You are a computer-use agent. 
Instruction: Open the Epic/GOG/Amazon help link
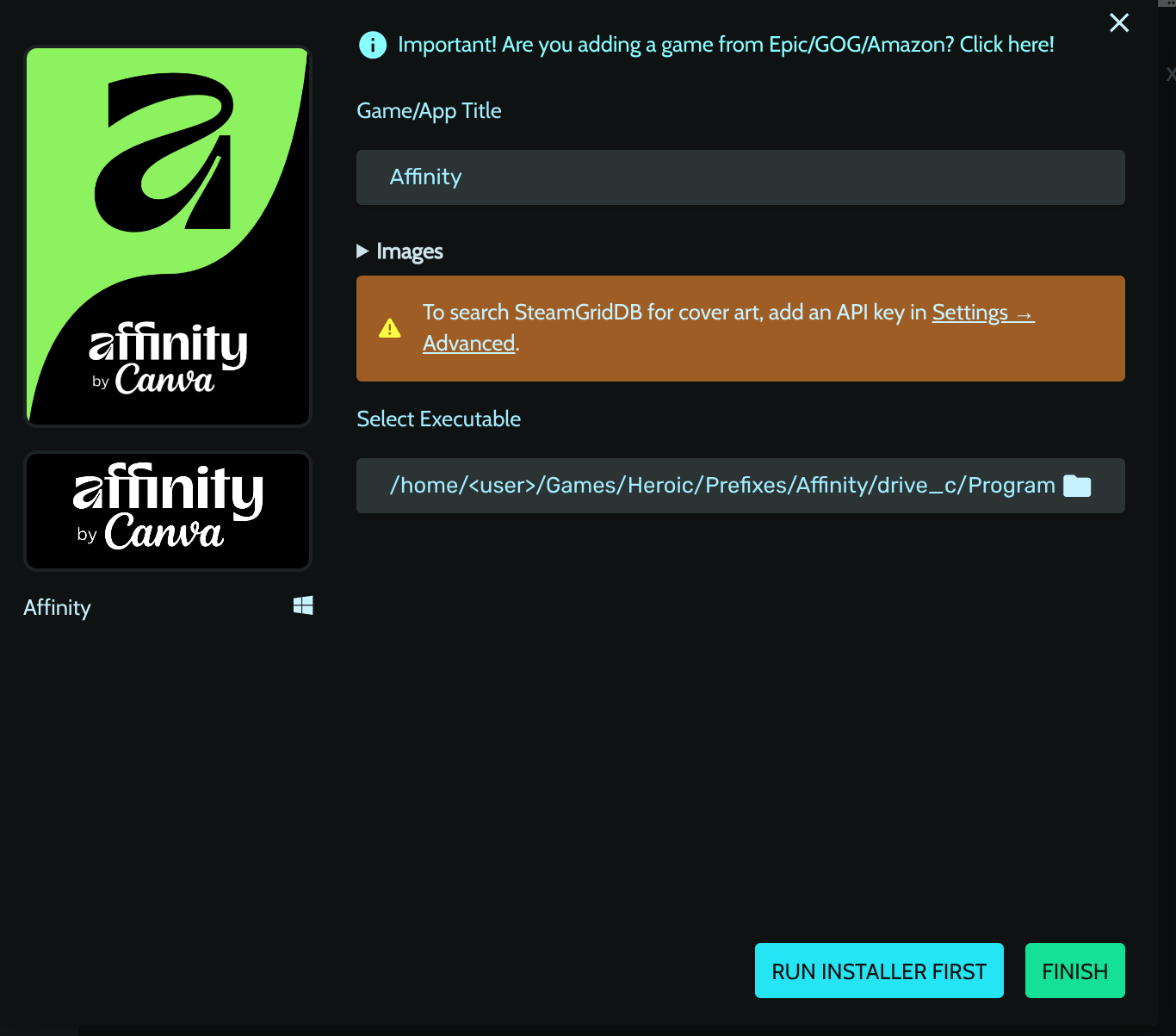point(726,45)
